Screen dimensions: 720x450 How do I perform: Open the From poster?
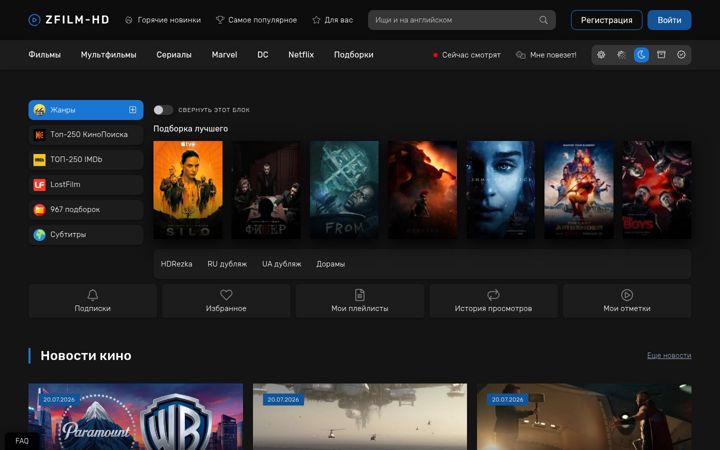click(x=344, y=190)
